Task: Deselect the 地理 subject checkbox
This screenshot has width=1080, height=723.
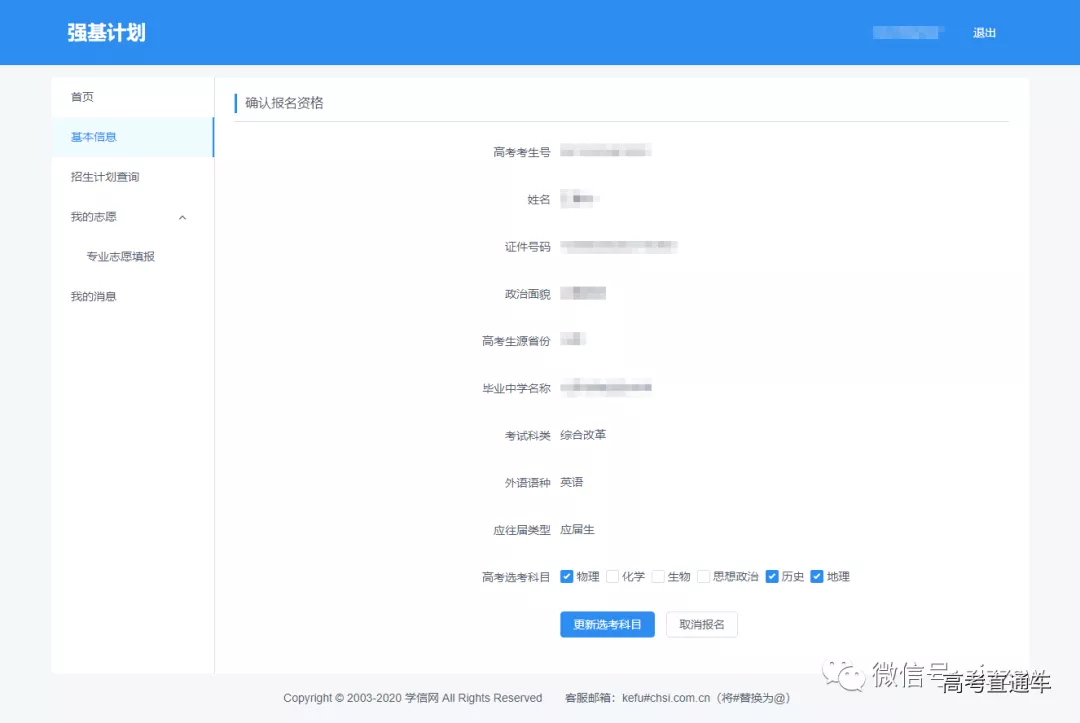Action: coord(817,576)
